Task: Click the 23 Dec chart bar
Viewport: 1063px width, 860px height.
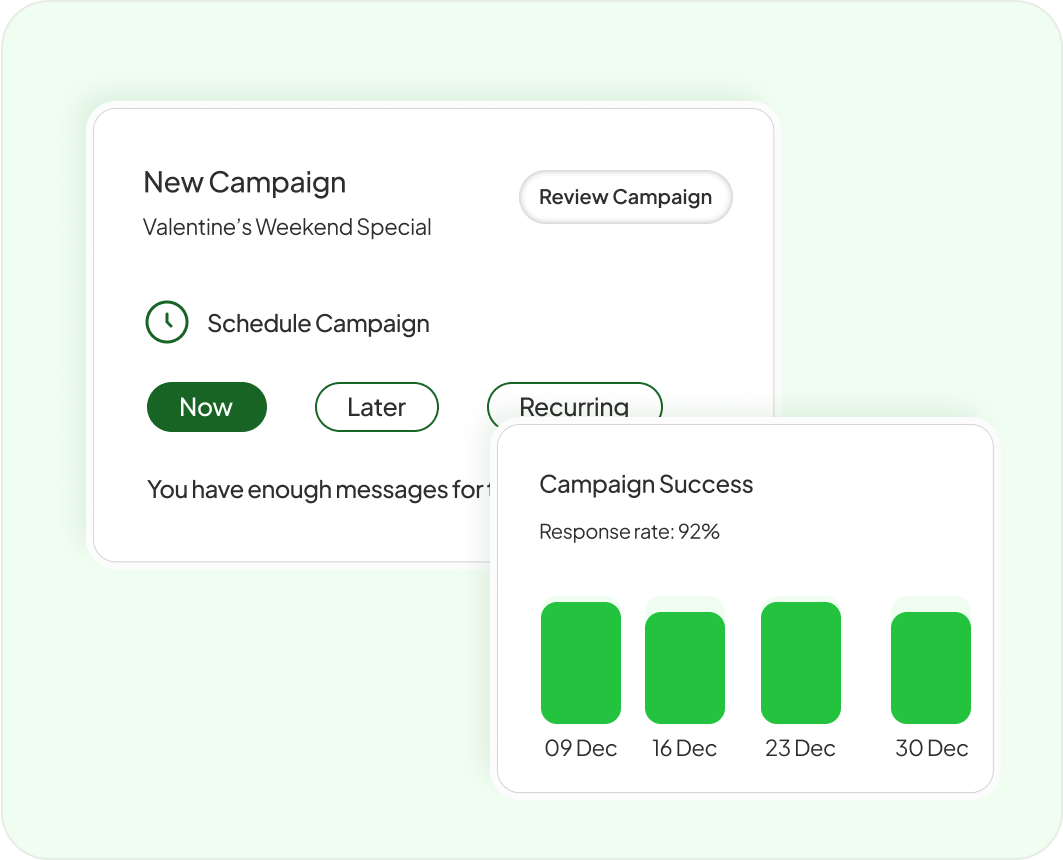Action: click(801, 663)
